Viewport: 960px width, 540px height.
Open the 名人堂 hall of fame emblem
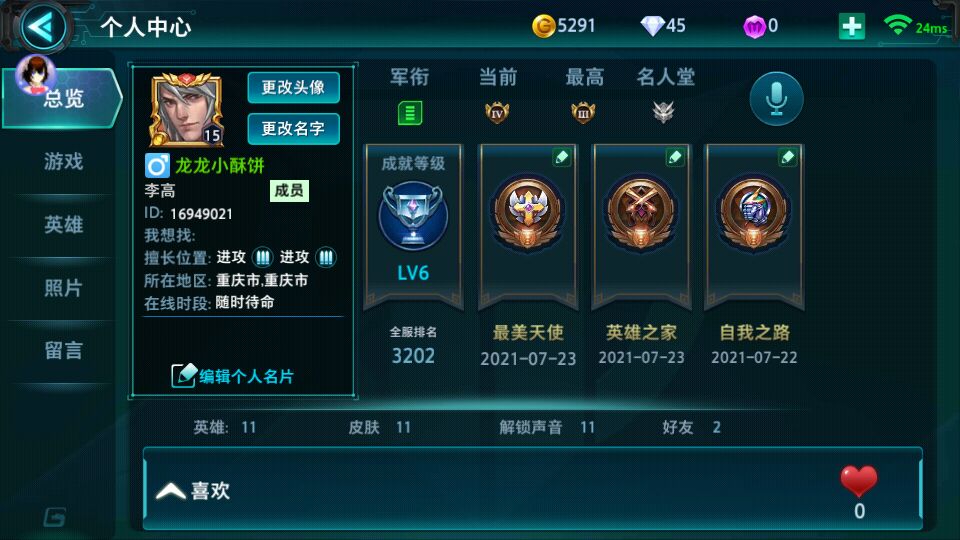click(664, 112)
